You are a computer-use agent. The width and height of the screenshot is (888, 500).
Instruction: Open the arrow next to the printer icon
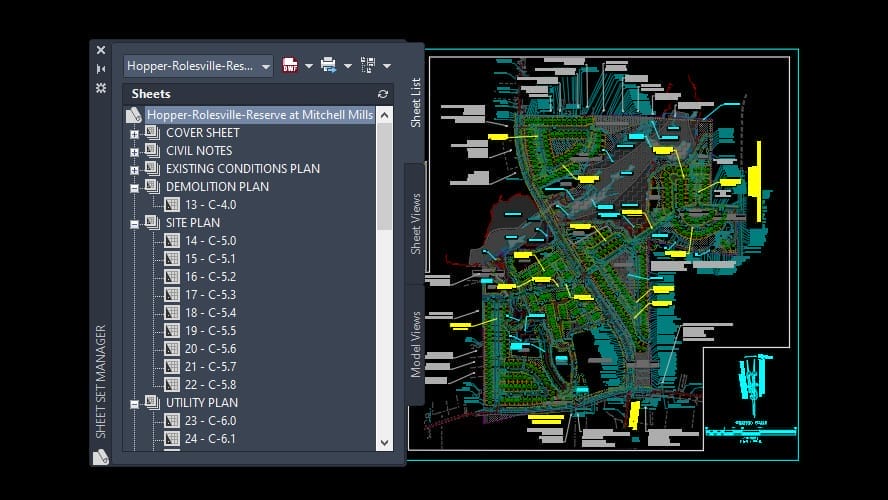click(348, 66)
